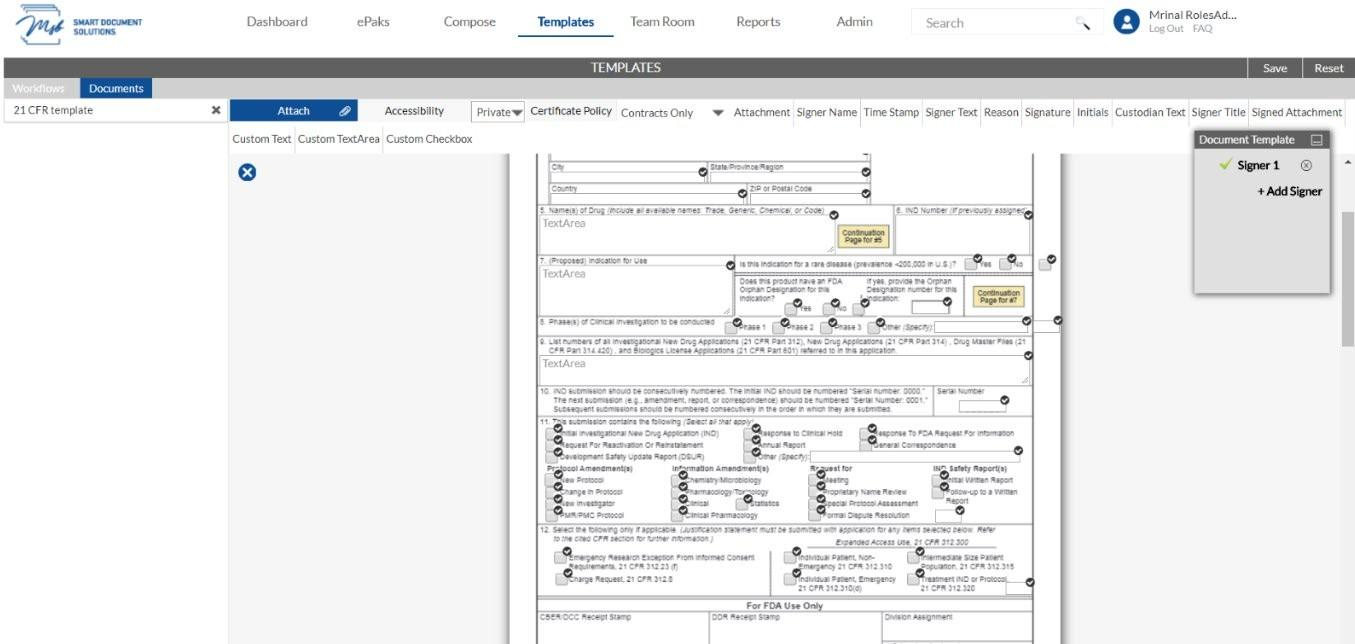Click the Smart Document Solutions logo
Screen dimensions: 1355x644
[x=80, y=26]
